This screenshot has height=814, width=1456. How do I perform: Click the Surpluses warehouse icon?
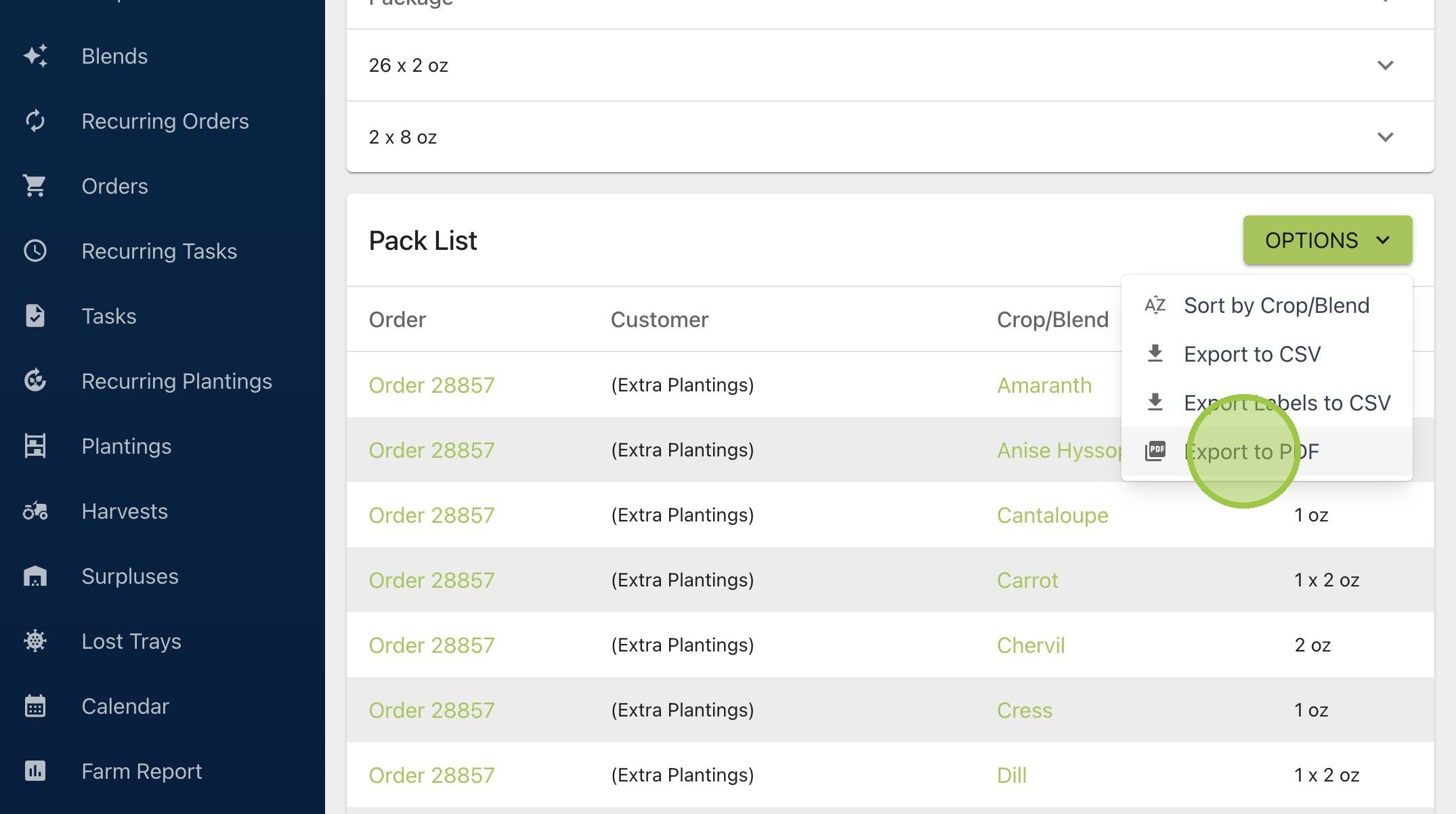pos(35,576)
